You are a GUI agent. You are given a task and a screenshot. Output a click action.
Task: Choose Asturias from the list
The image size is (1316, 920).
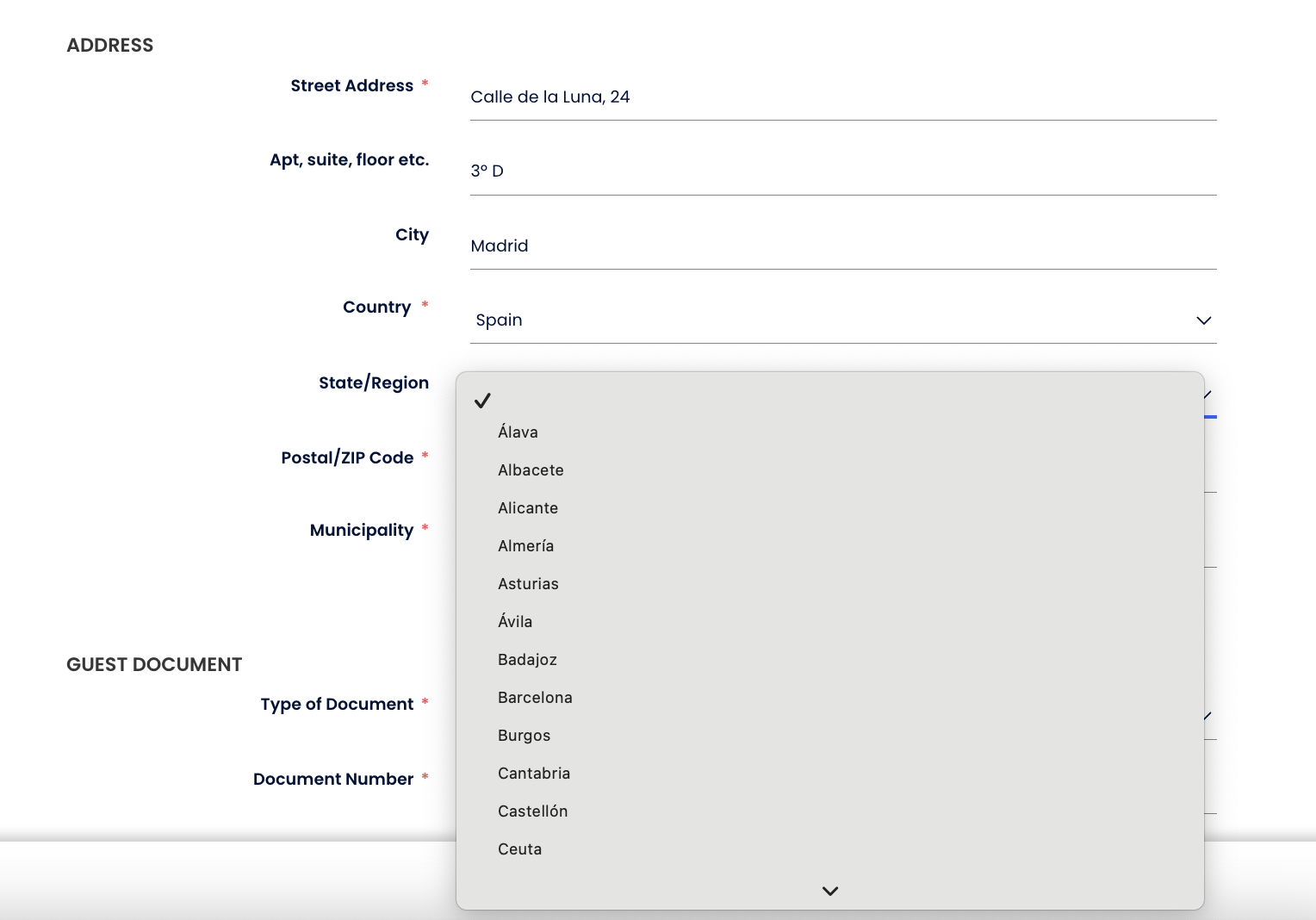pyautogui.click(x=528, y=584)
